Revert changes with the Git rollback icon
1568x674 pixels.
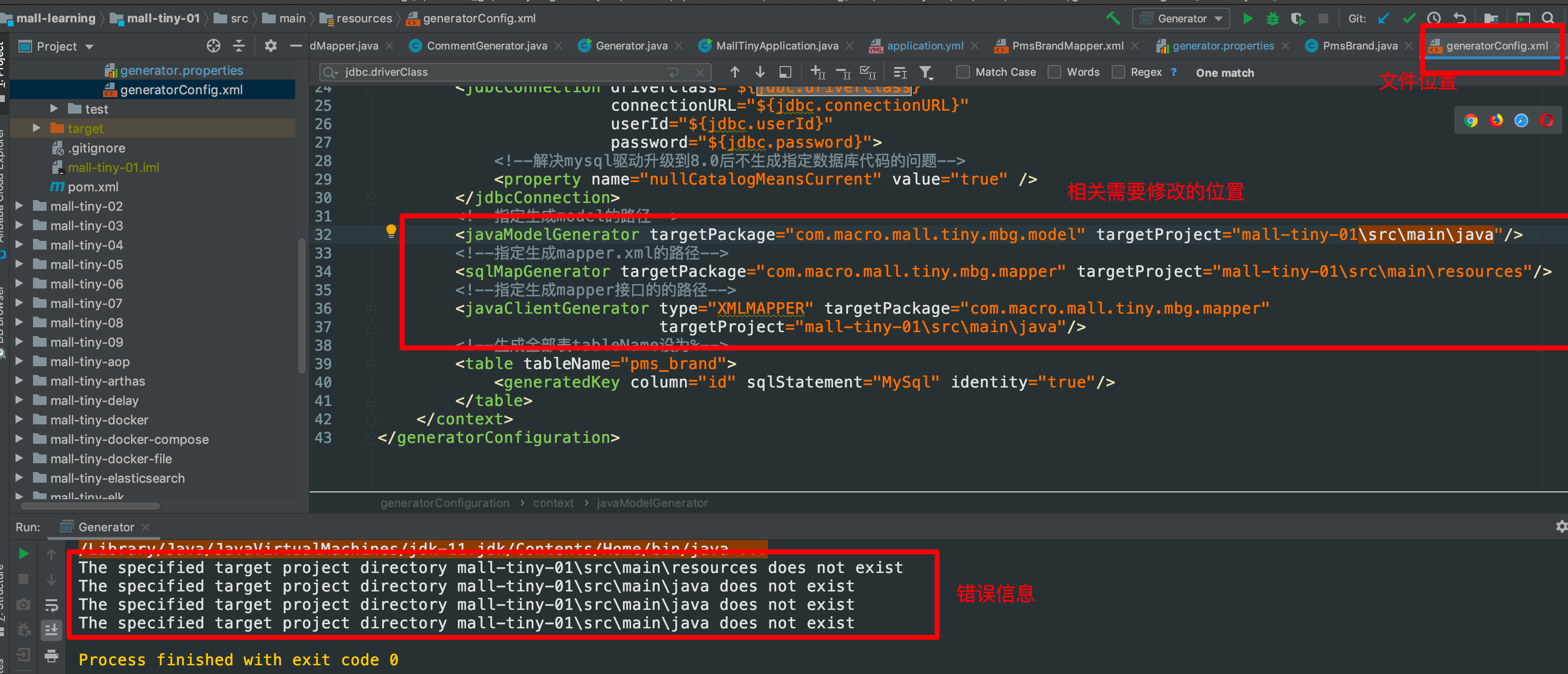(1460, 18)
